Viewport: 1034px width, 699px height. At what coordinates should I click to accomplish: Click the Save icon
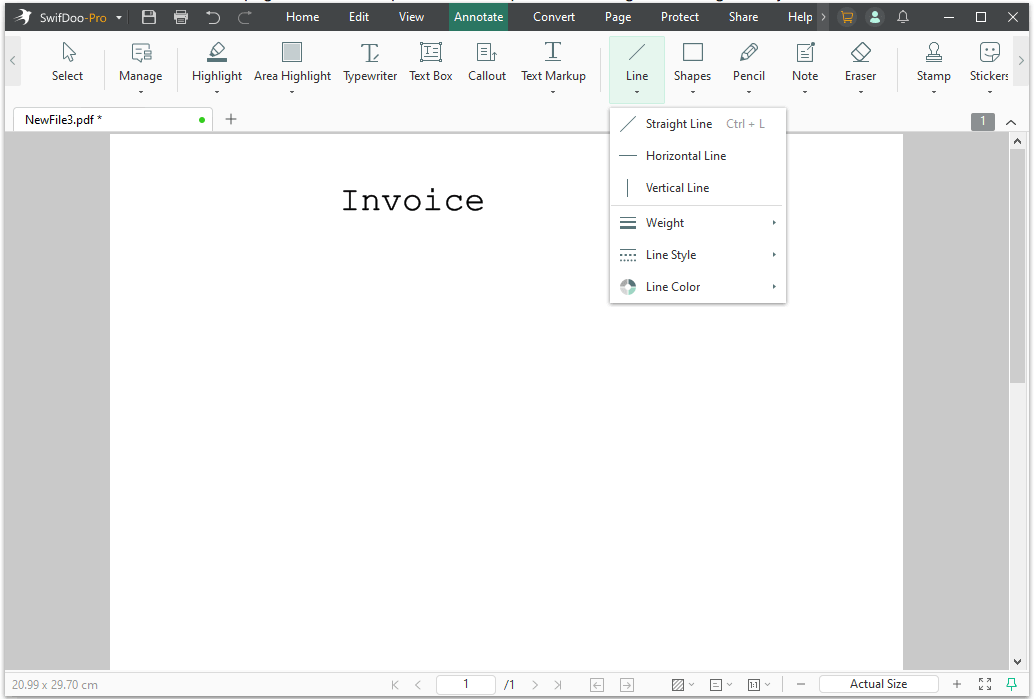[149, 16]
